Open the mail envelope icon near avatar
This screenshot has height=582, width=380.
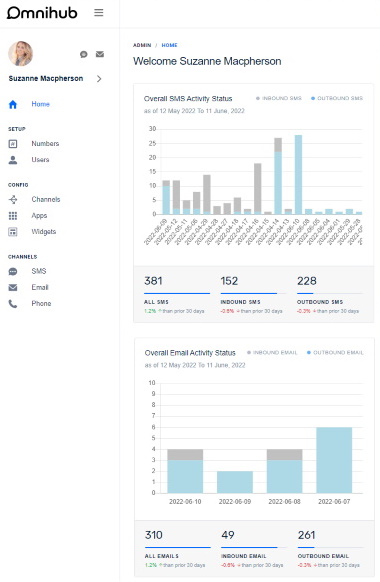pyautogui.click(x=100, y=54)
